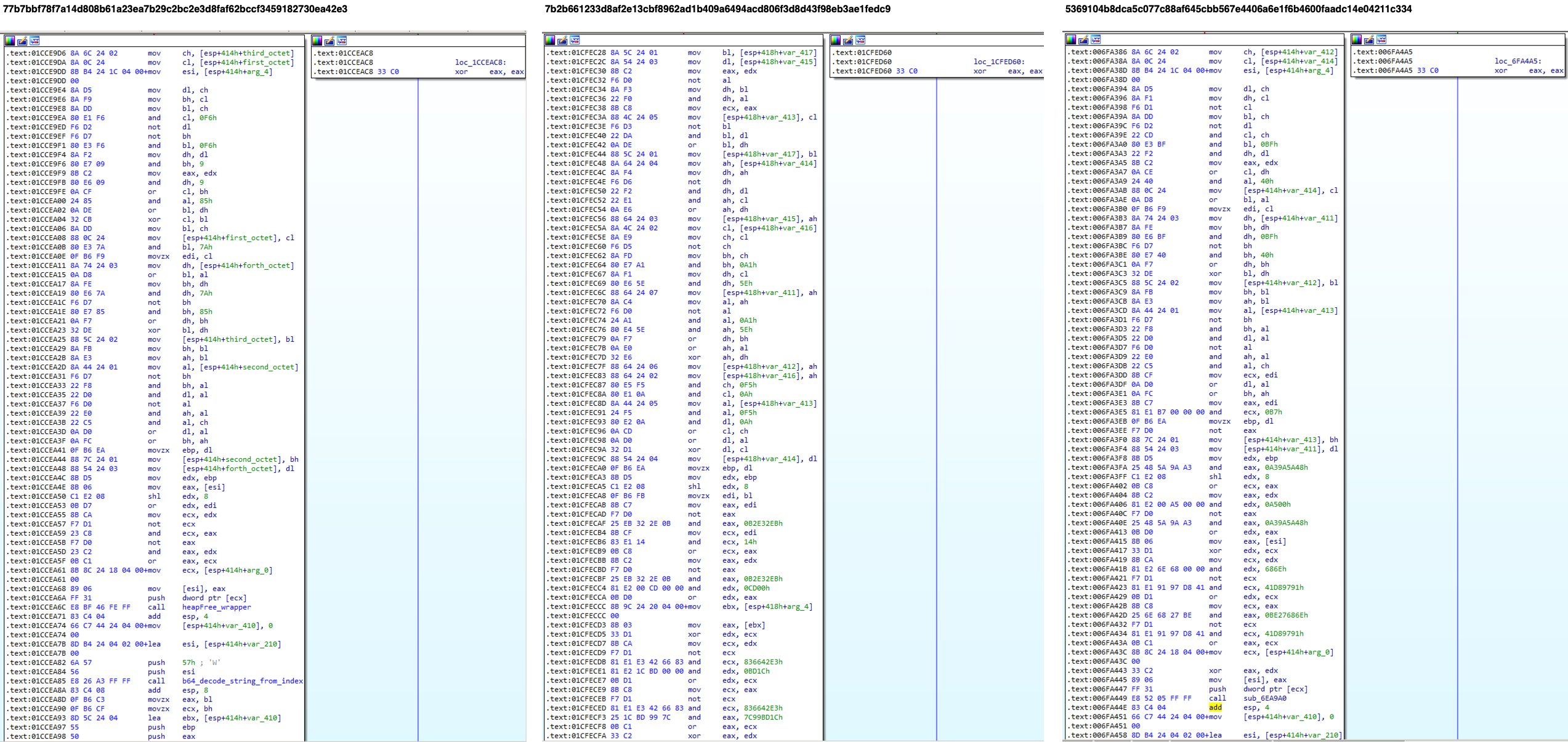Click the heapFree_wrapper call target
Viewport: 1568px width, 742px height.
tap(216, 607)
